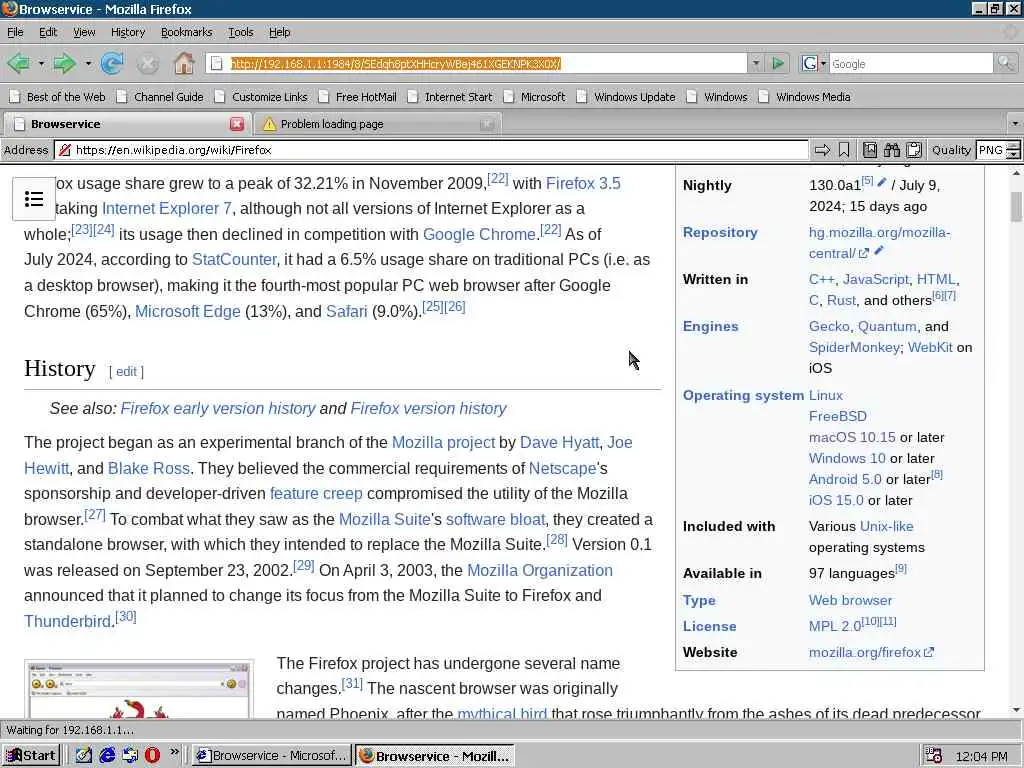
Task: Open the Channel Guide bookmark
Action: pos(160,97)
